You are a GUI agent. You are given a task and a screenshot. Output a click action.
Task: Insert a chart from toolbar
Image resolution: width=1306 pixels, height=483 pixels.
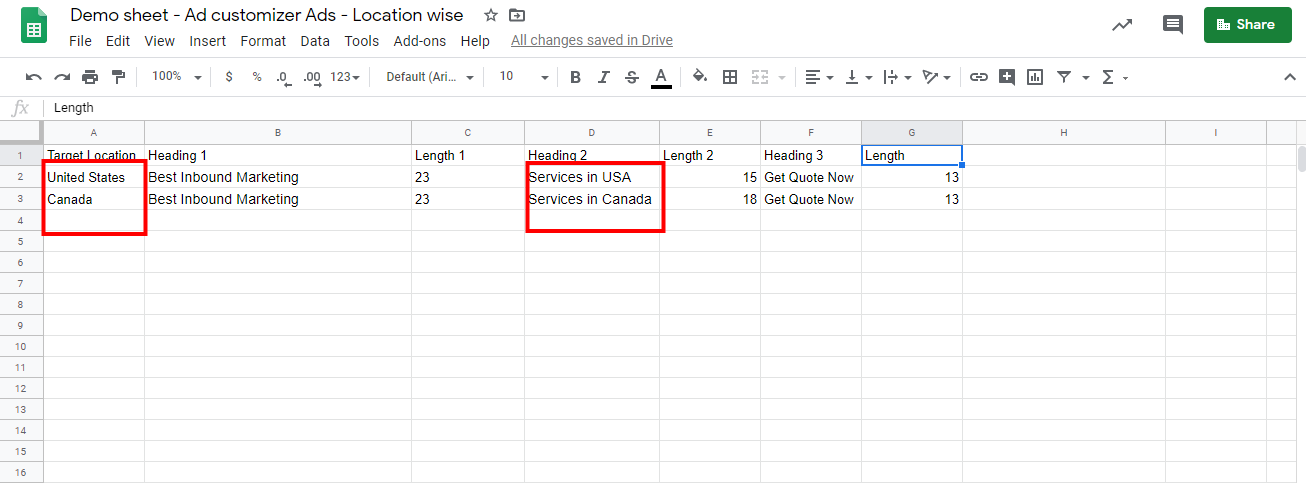click(x=1035, y=77)
